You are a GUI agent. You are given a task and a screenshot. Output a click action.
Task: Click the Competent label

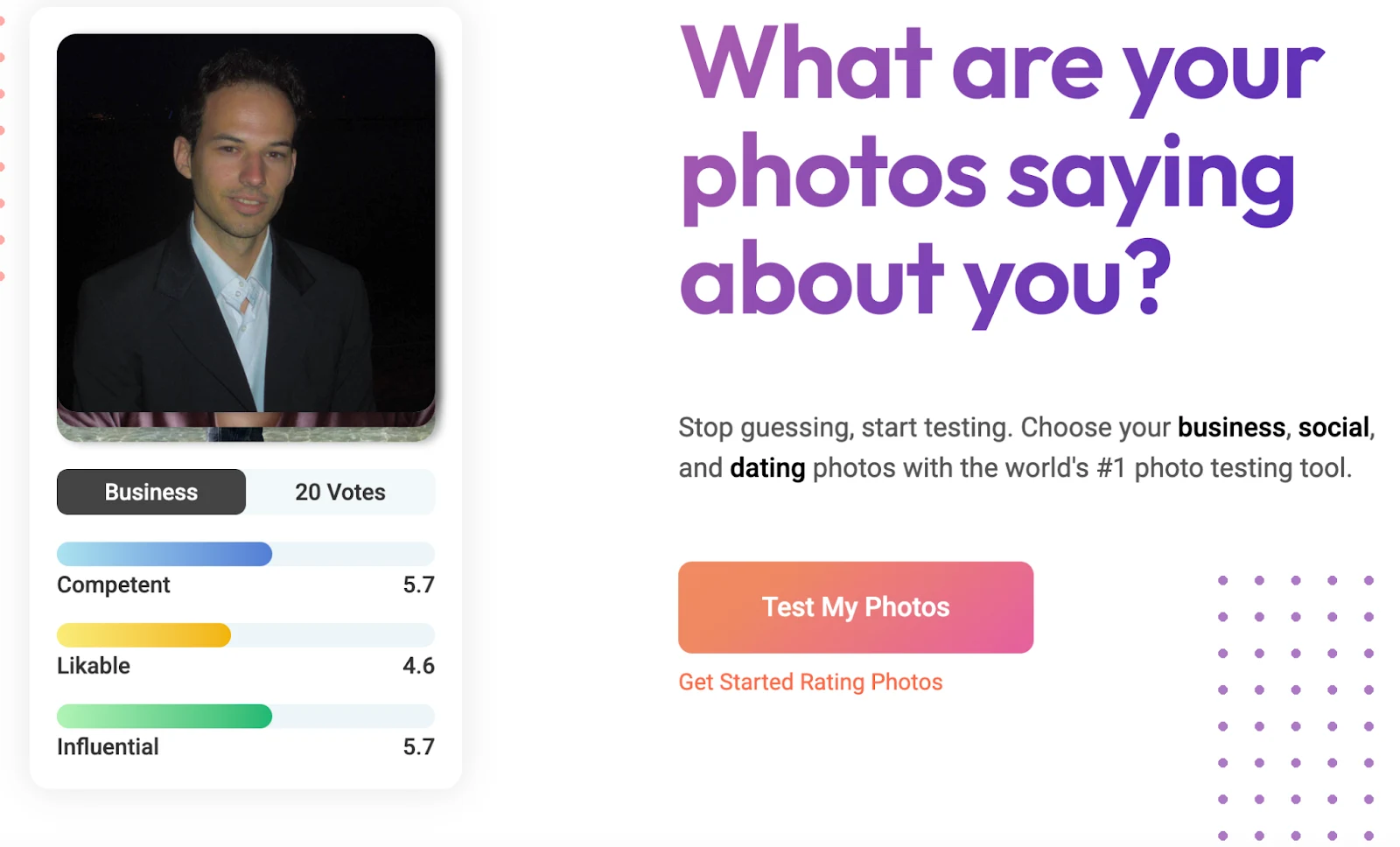click(114, 584)
